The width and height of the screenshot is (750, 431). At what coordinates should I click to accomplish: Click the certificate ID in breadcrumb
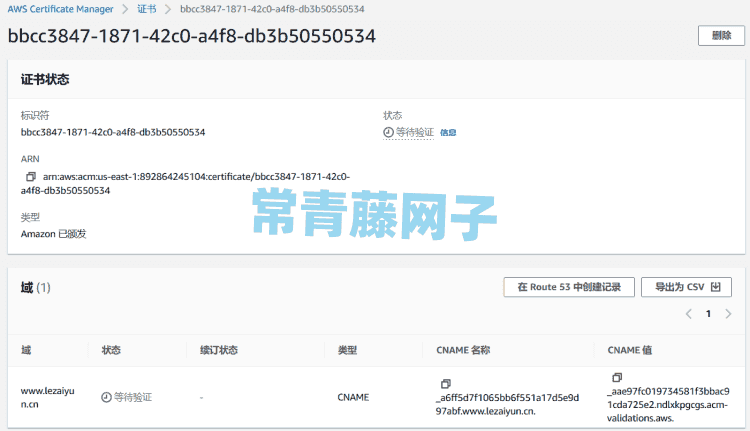(x=272, y=9)
